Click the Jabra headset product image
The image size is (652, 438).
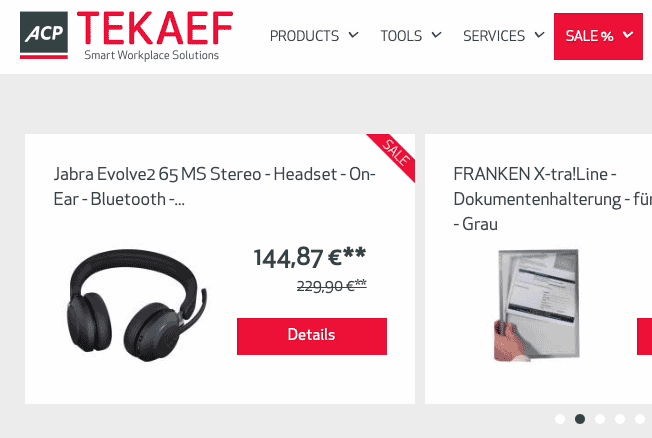137,305
